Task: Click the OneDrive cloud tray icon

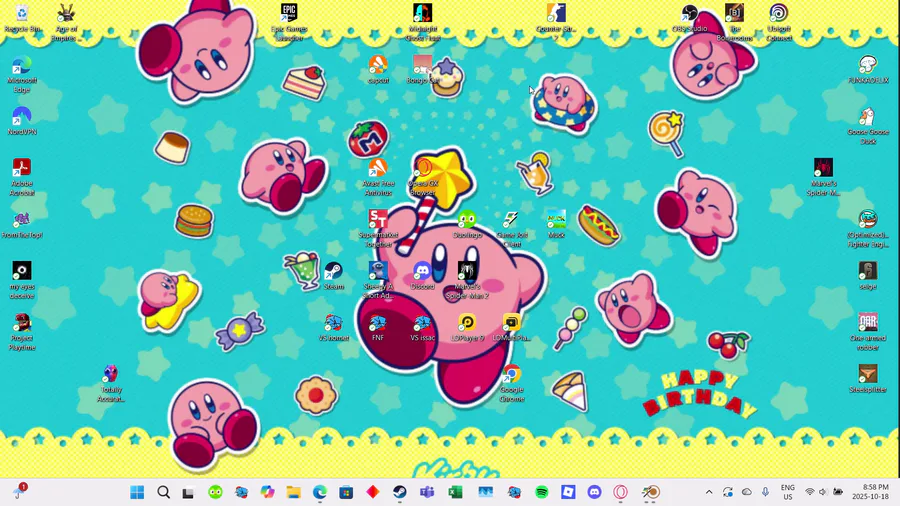Action: (747, 492)
